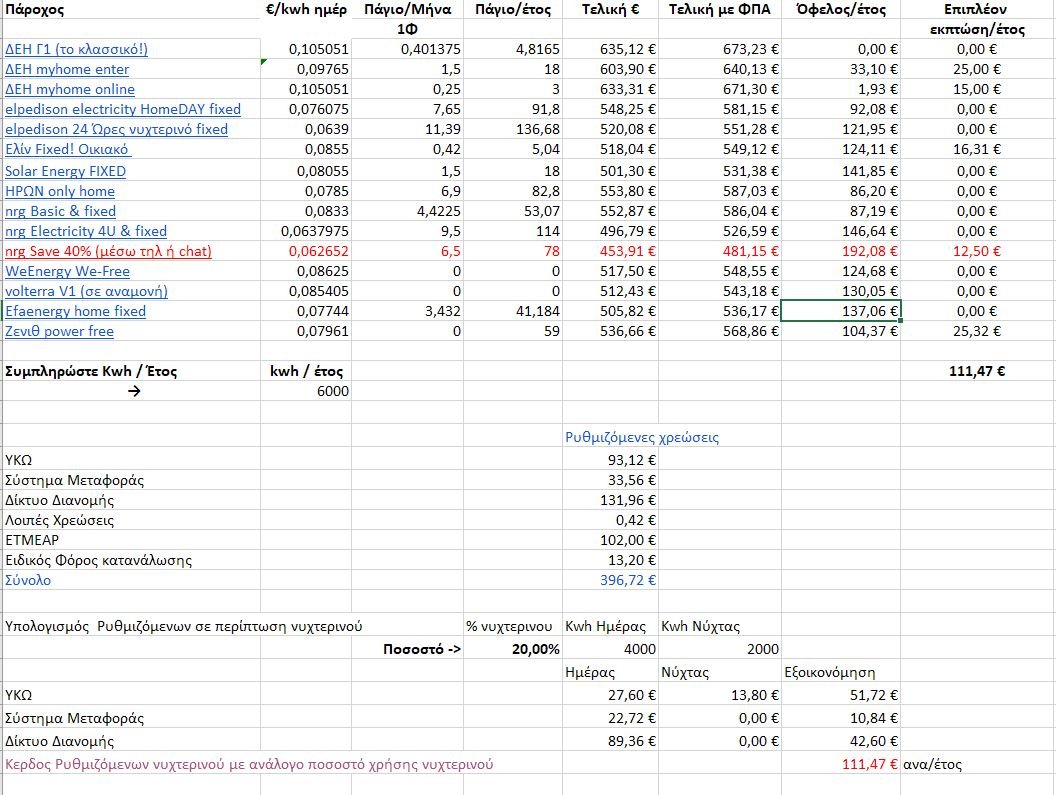Open the nrg Electricity 4U & fixed link

click(x=86, y=232)
